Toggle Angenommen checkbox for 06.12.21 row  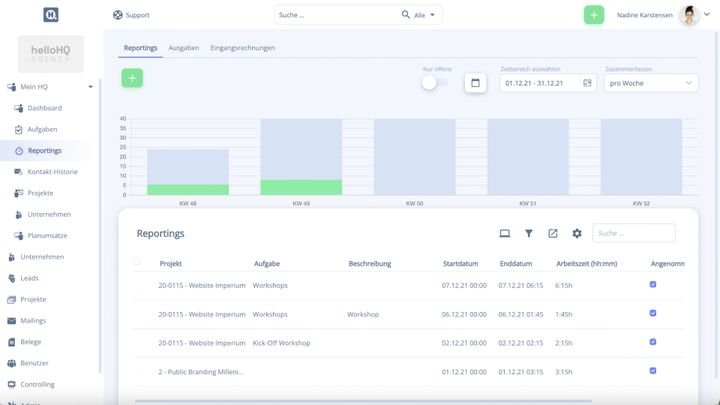point(652,313)
